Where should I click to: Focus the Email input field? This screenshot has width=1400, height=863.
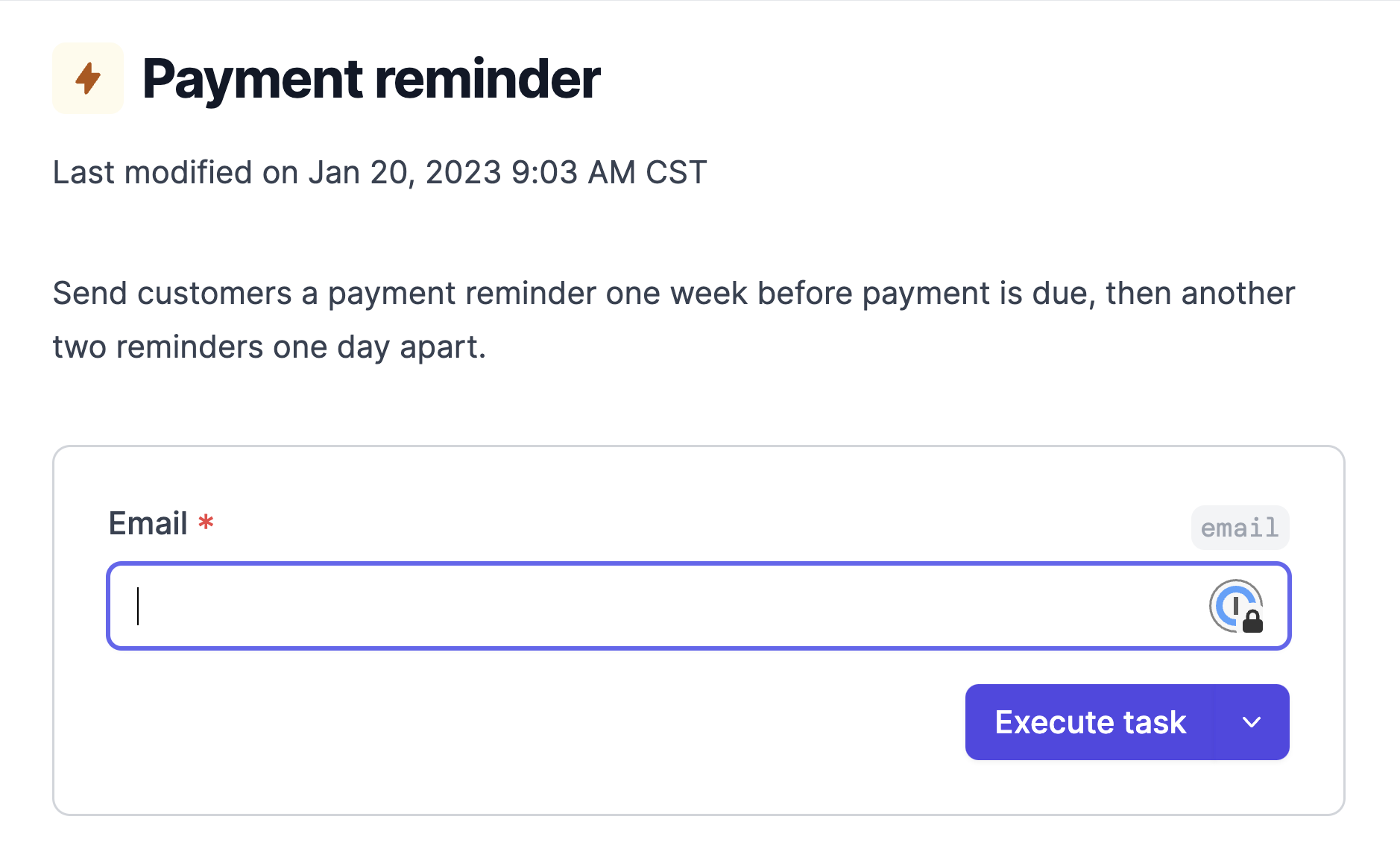pos(699,606)
